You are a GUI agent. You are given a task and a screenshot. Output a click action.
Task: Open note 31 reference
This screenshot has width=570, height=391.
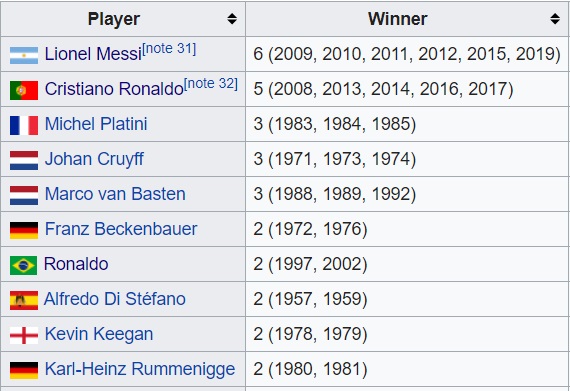[x=169, y=49]
